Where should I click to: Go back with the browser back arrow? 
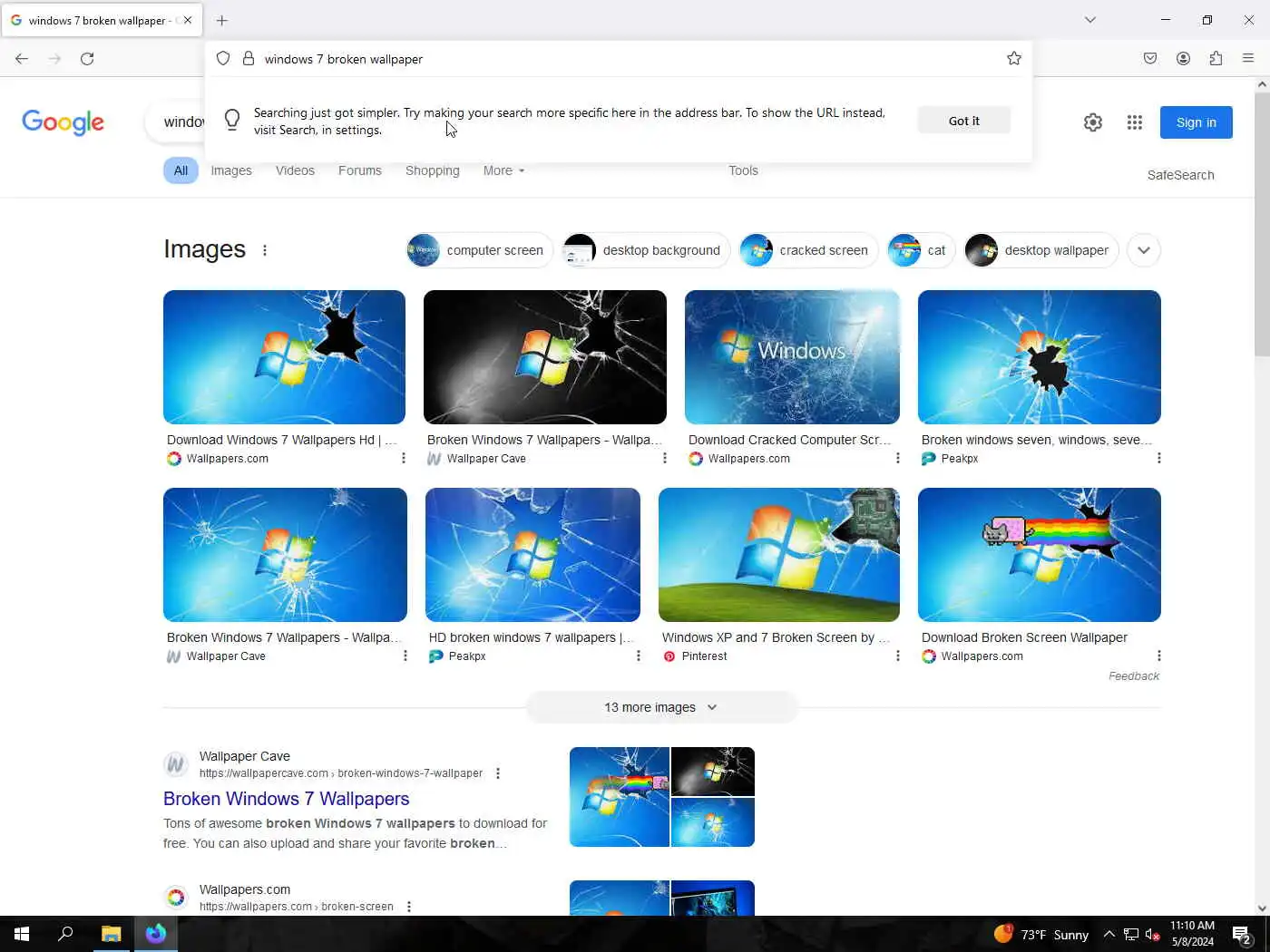22,59
